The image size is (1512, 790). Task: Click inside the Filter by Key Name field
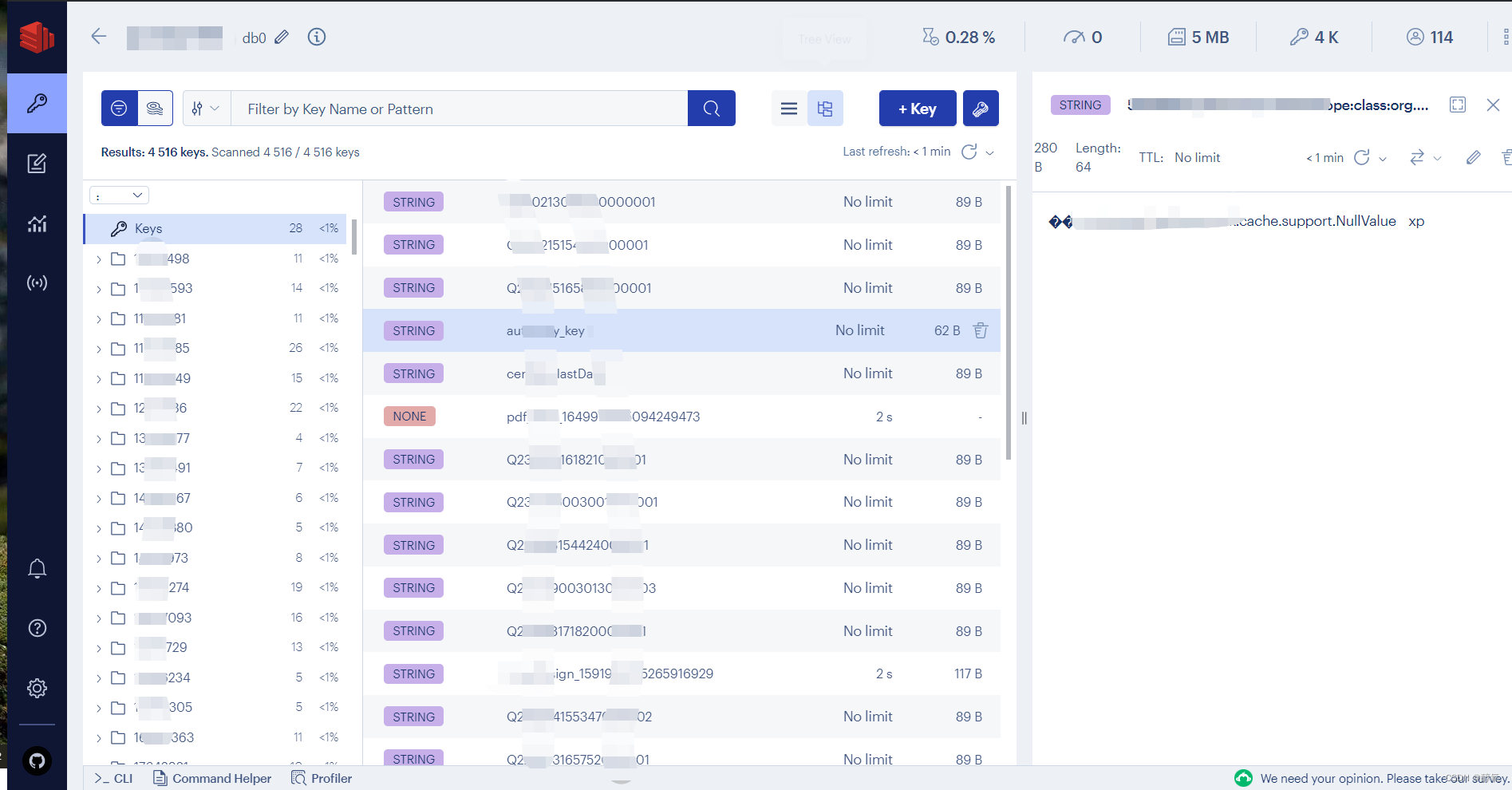tap(459, 109)
